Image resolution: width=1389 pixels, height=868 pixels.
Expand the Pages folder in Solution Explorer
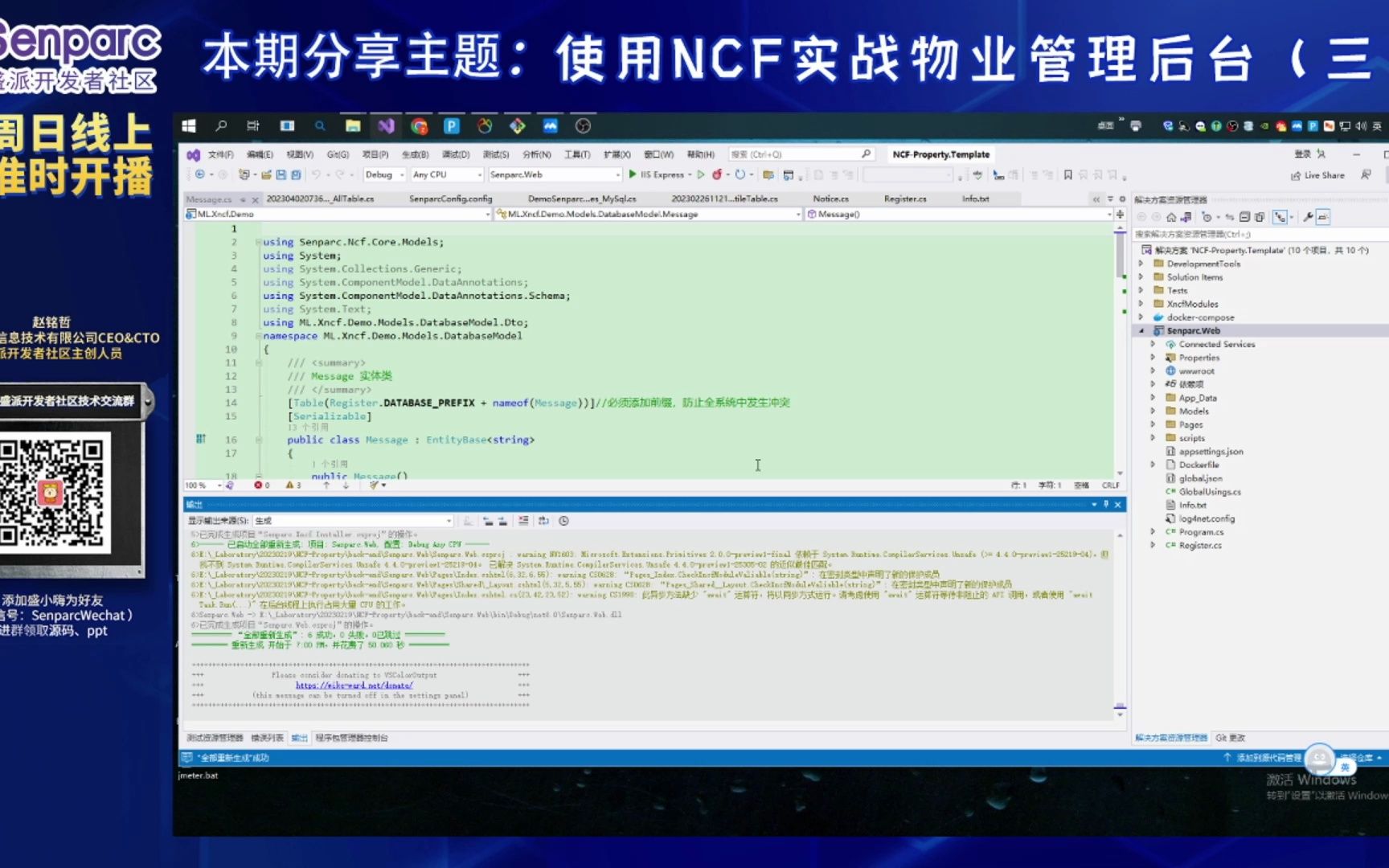[1153, 424]
